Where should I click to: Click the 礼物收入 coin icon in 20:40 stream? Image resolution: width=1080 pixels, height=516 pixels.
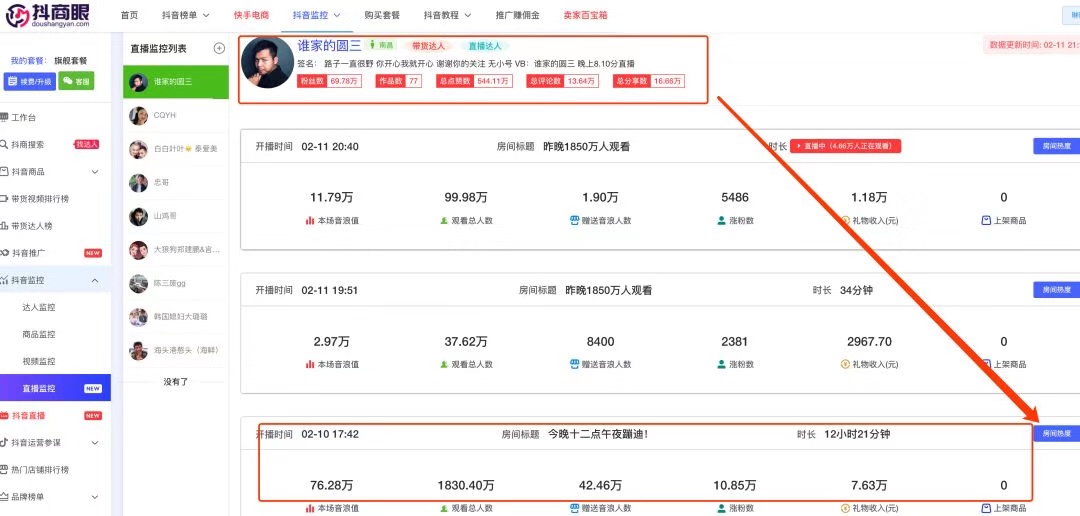(846, 220)
